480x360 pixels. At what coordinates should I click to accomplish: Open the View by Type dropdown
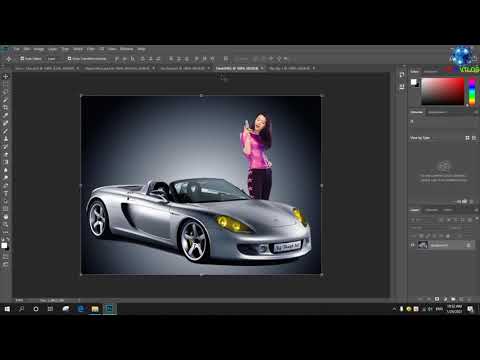420,138
